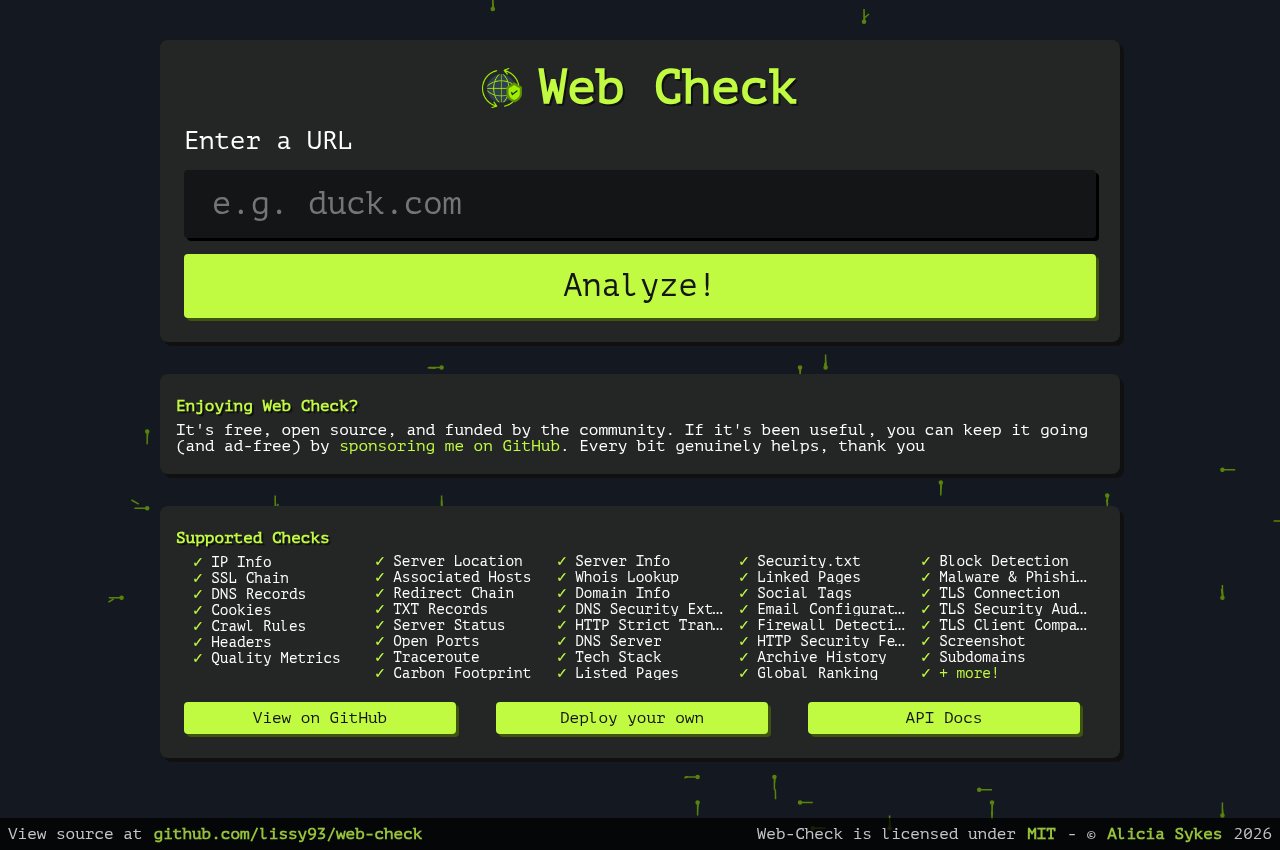The width and height of the screenshot is (1280, 850).
Task: Click the Traceroute check item
Action: tap(436, 657)
